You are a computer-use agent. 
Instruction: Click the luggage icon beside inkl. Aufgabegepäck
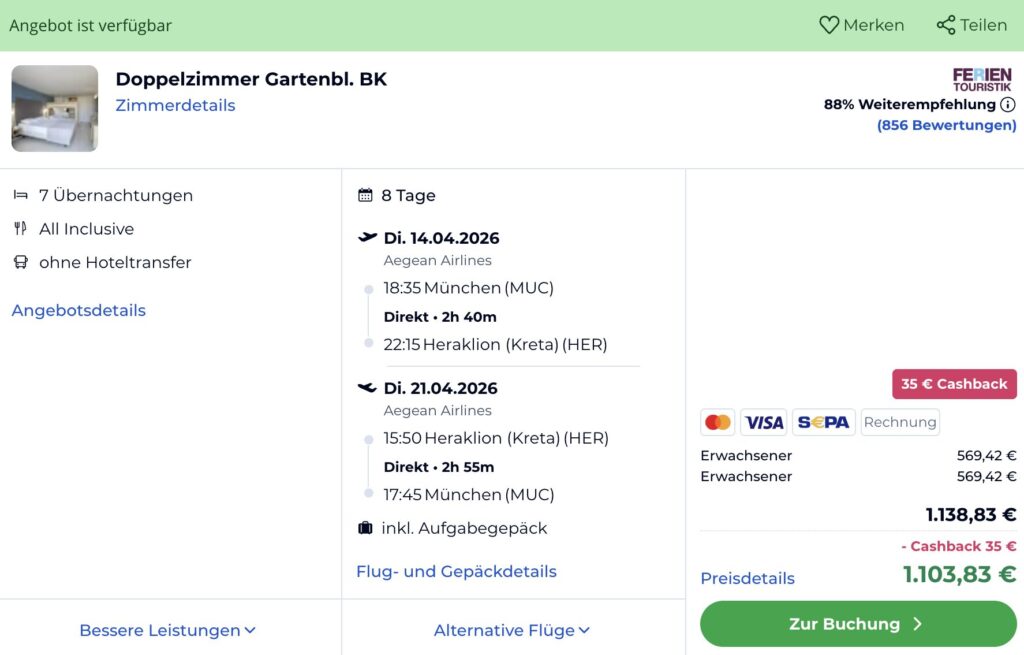pos(363,528)
